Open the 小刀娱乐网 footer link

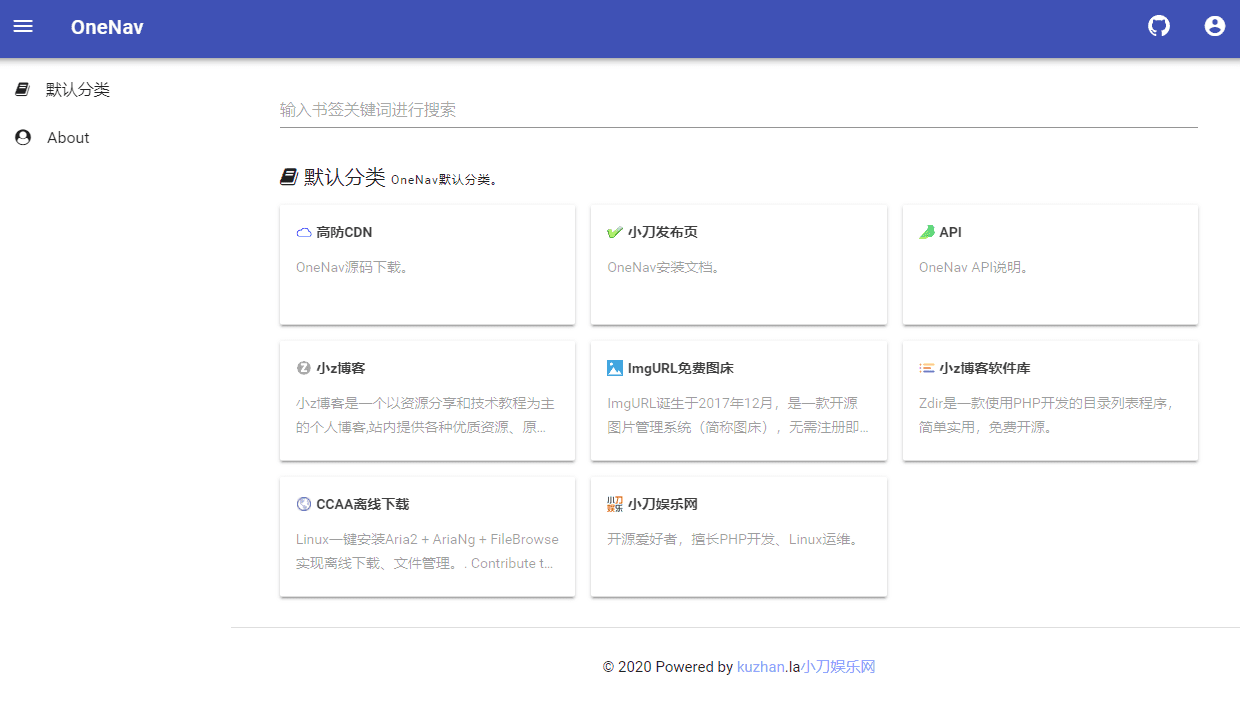(838, 667)
